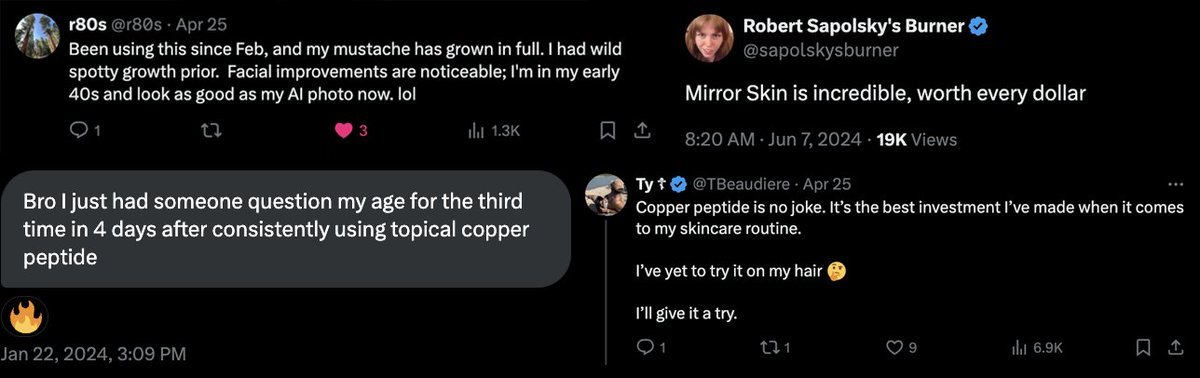This screenshot has width=1200, height=378.
Task: Open the 19K Views count
Action: (x=916, y=140)
